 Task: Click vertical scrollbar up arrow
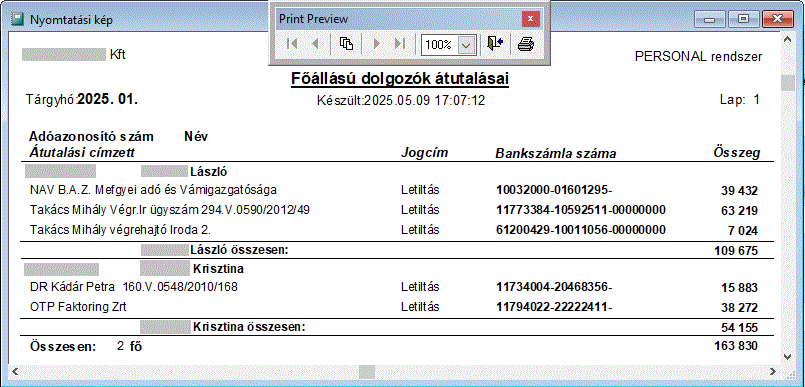point(788,40)
